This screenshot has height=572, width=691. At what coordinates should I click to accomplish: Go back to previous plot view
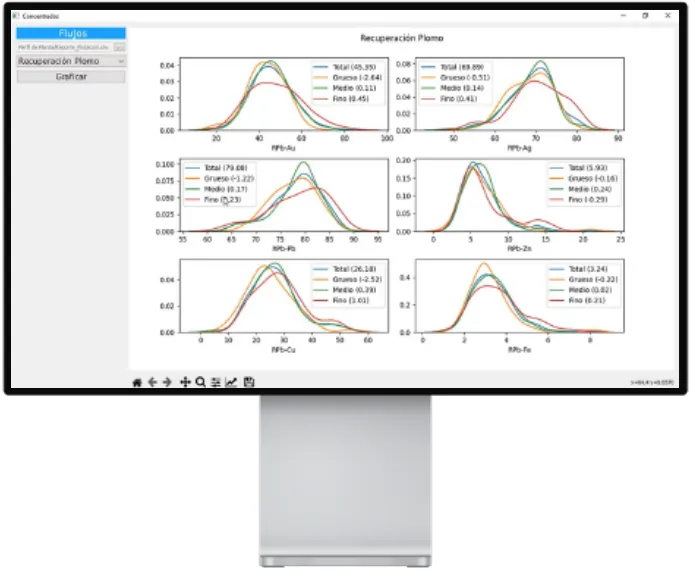(152, 381)
